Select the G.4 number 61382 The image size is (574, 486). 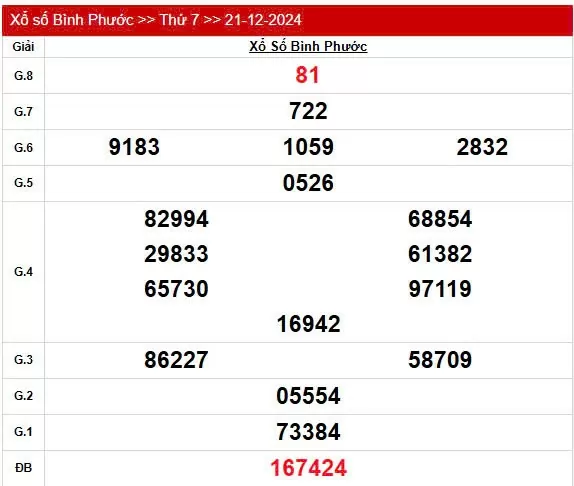pyautogui.click(x=440, y=254)
